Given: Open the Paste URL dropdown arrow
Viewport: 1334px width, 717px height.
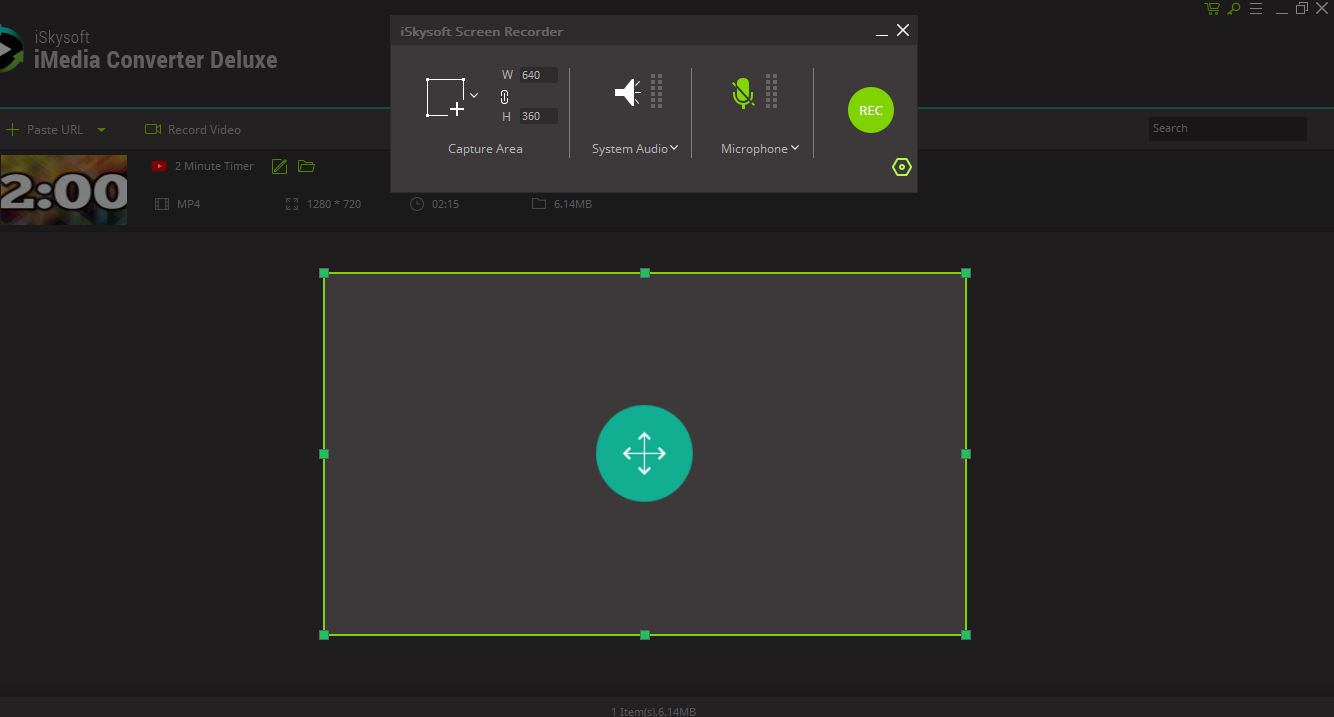Looking at the screenshot, I should coord(100,129).
